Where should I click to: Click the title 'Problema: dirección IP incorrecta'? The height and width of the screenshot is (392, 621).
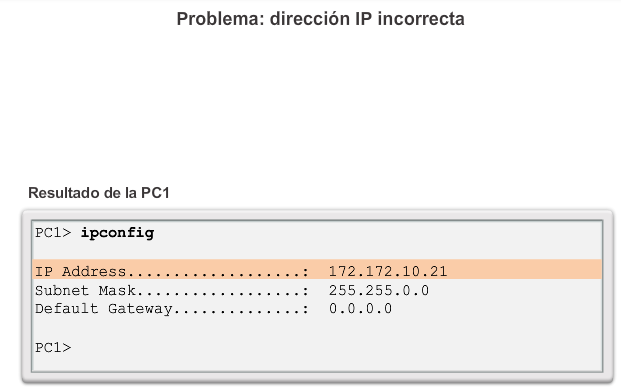click(320, 19)
